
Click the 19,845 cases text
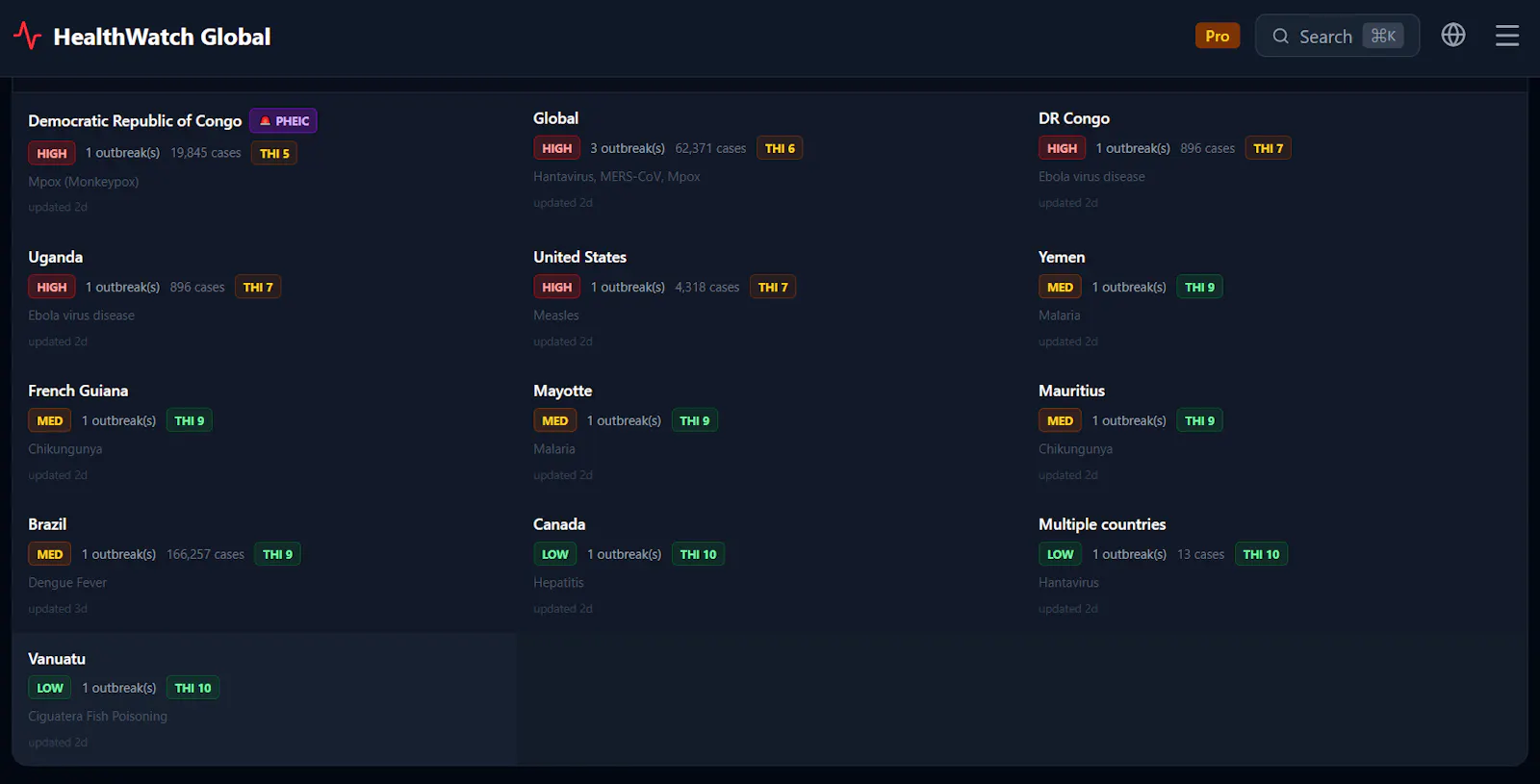point(206,153)
